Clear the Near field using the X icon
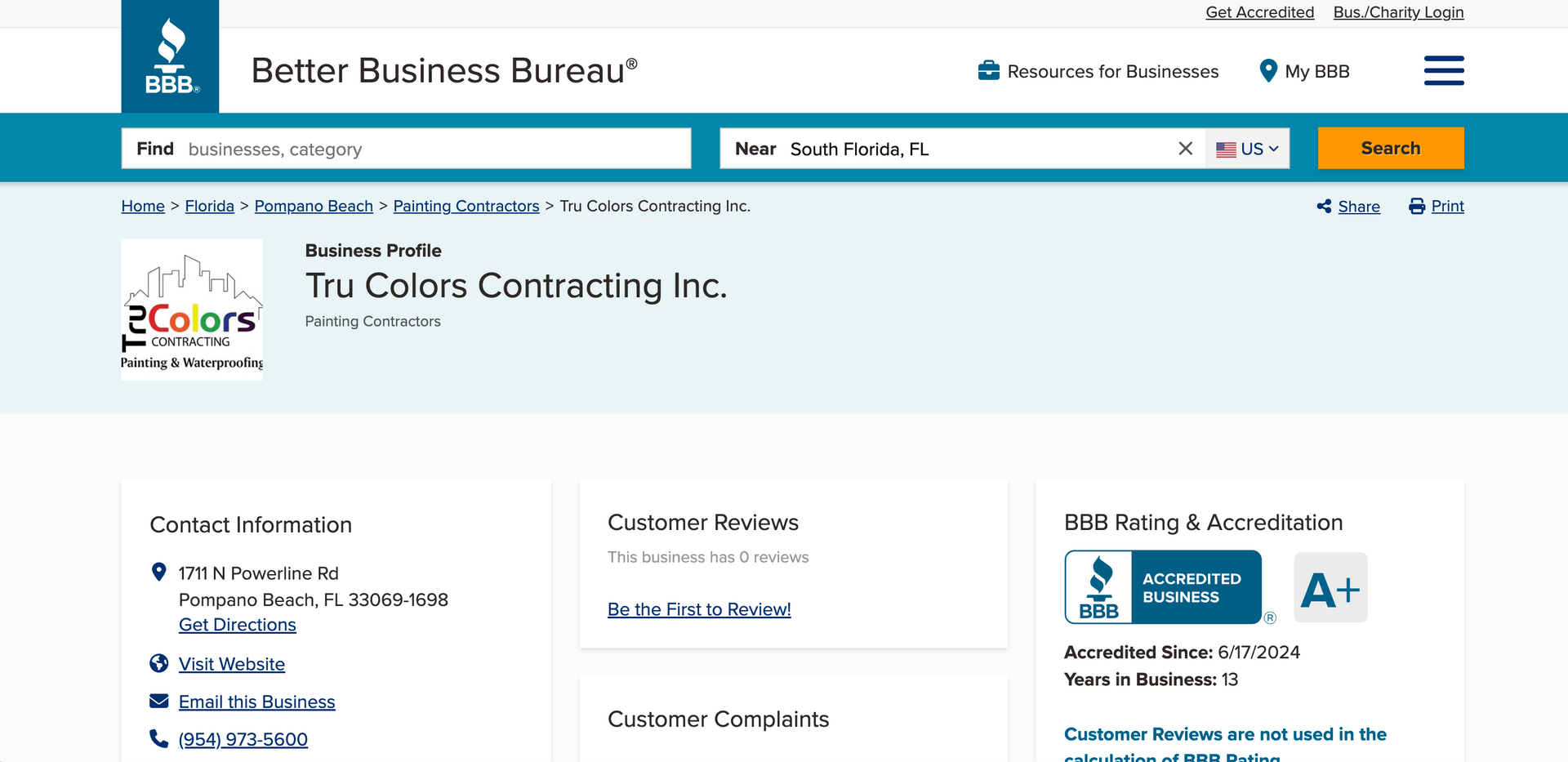The image size is (1568, 762). [1185, 148]
